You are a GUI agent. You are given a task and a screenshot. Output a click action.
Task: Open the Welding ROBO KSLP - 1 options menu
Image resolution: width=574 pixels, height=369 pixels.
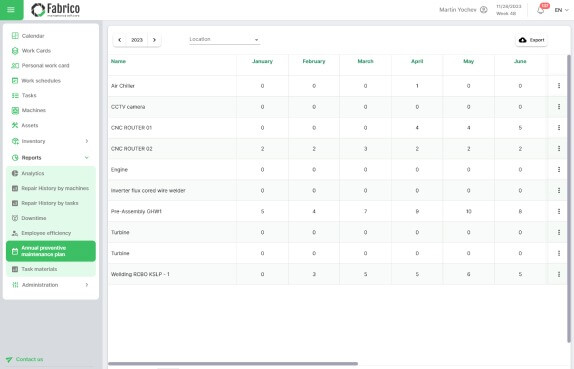[559, 274]
